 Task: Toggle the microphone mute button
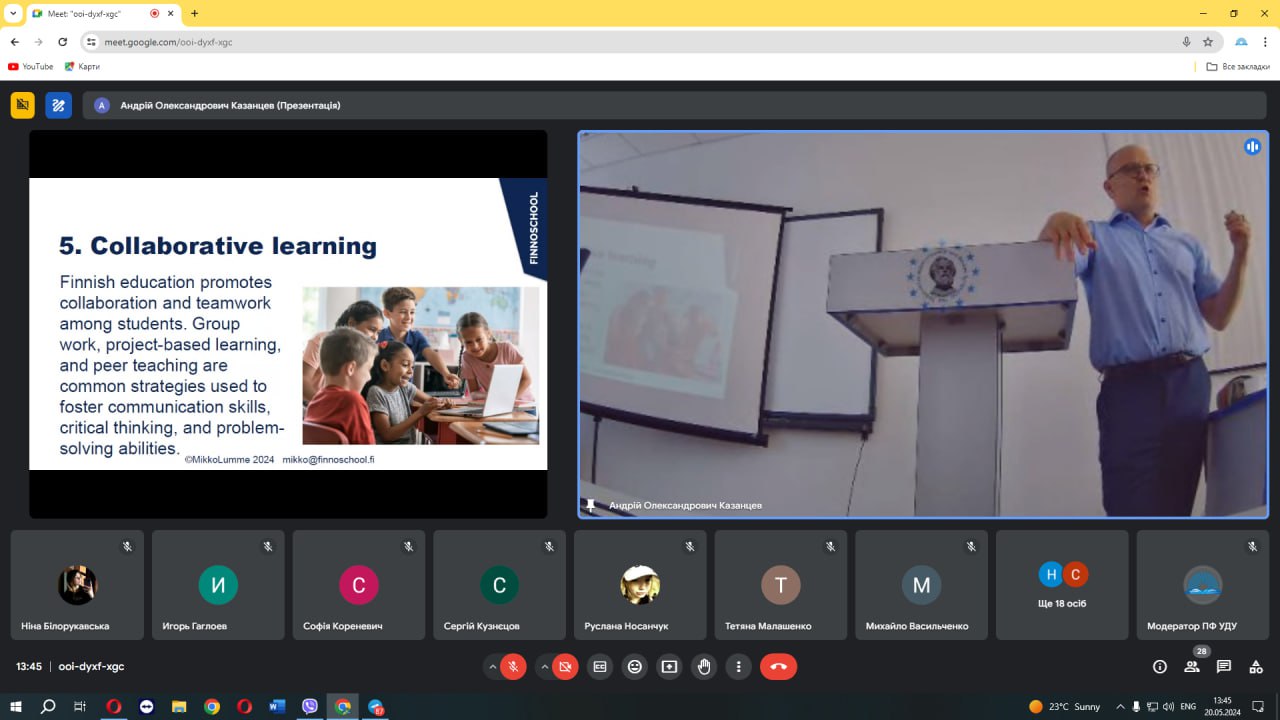pyautogui.click(x=513, y=666)
